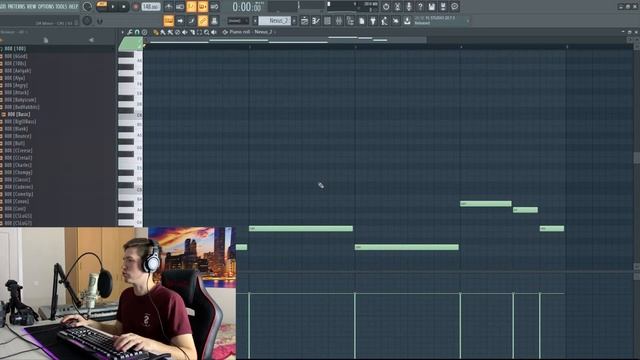Click the render export icon next to save
The width and height of the screenshot is (640, 360).
(x=443, y=7)
